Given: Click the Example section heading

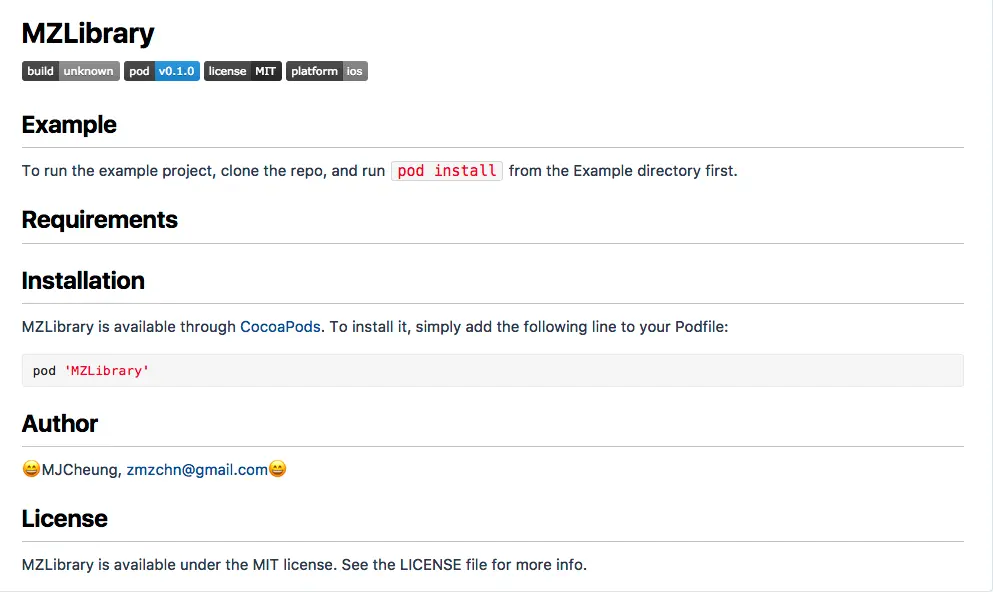Looking at the screenshot, I should tap(69, 125).
